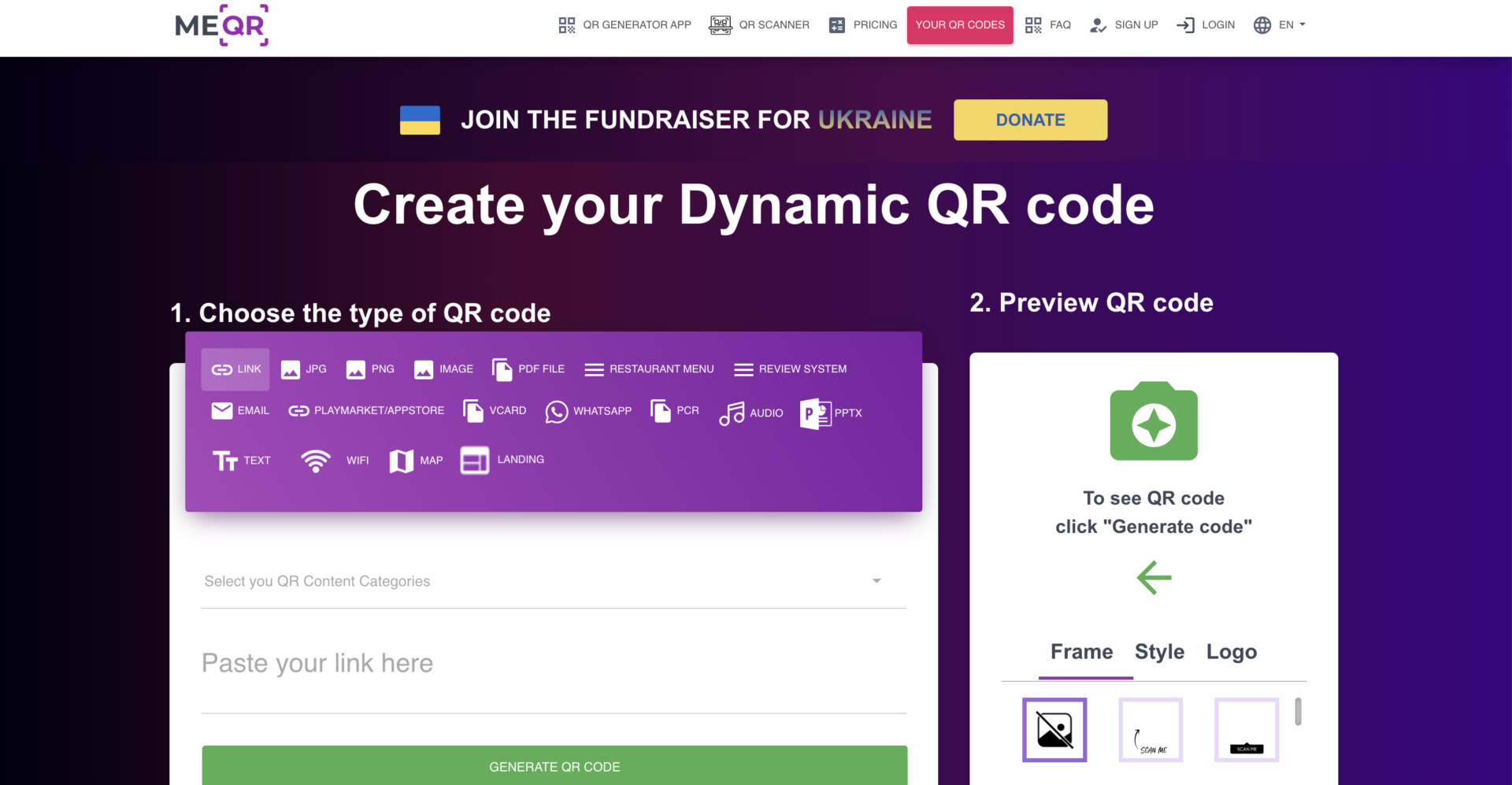Choose the AUDIO QR code type
Viewport: 1512px width, 785px height.
[750, 413]
